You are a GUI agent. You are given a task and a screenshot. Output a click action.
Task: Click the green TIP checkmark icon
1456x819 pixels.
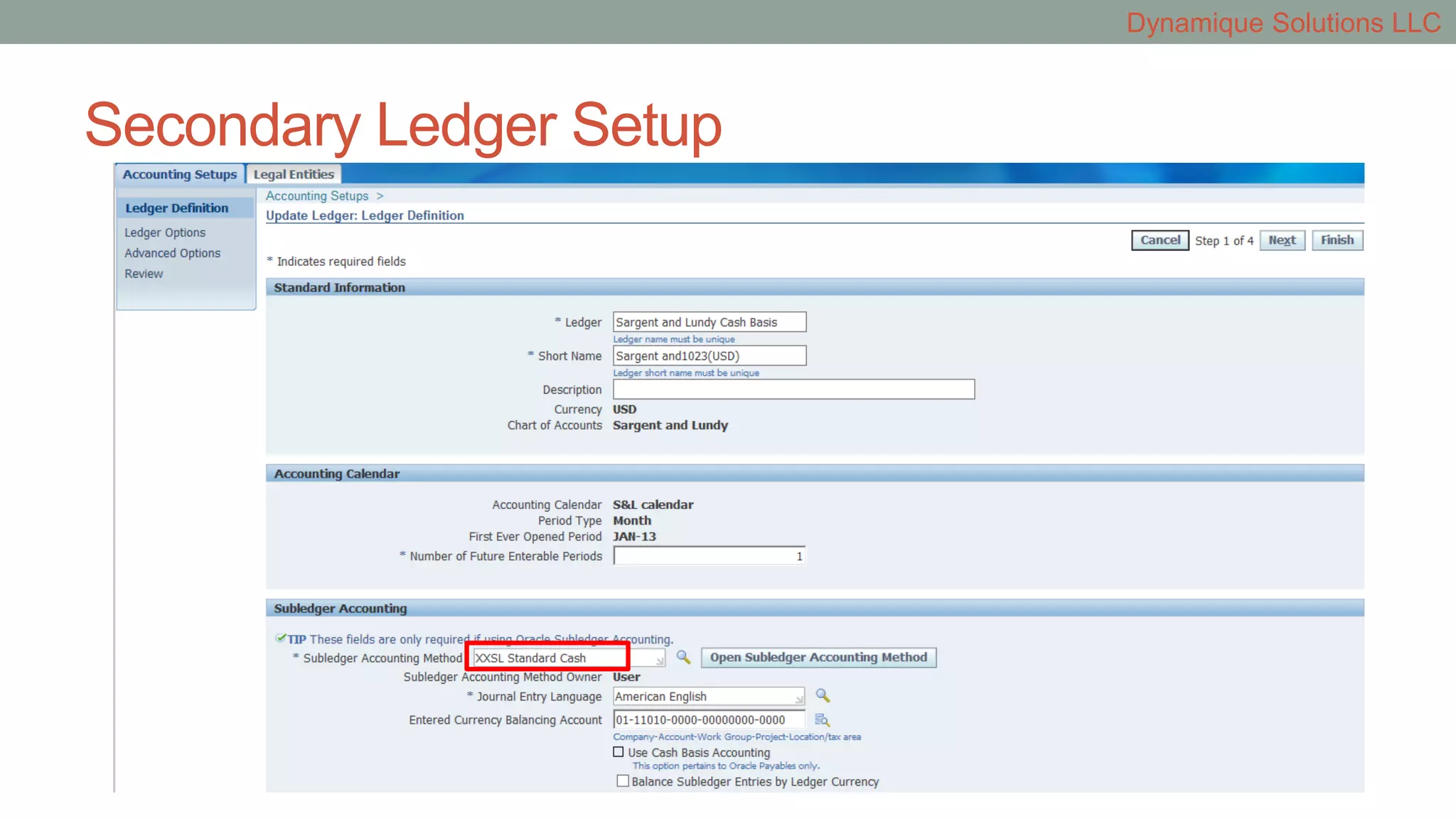tap(280, 638)
